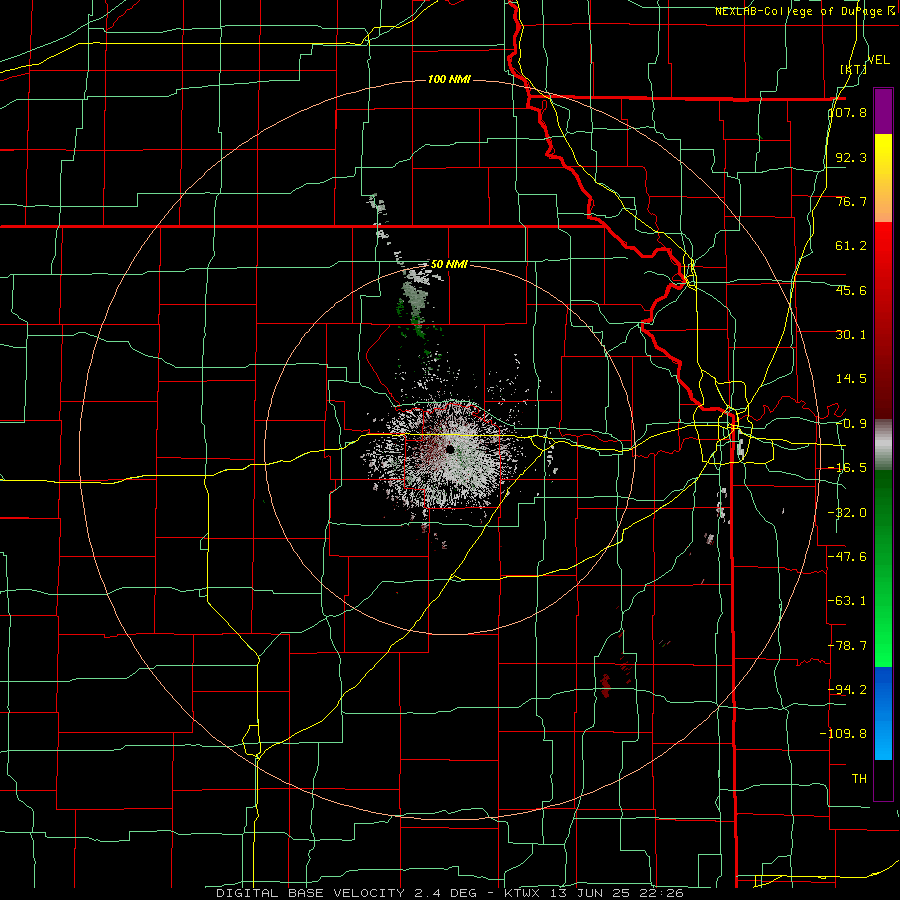The width and height of the screenshot is (900, 900).
Task: Select the 30.1 scale value
Action: [x=851, y=335]
